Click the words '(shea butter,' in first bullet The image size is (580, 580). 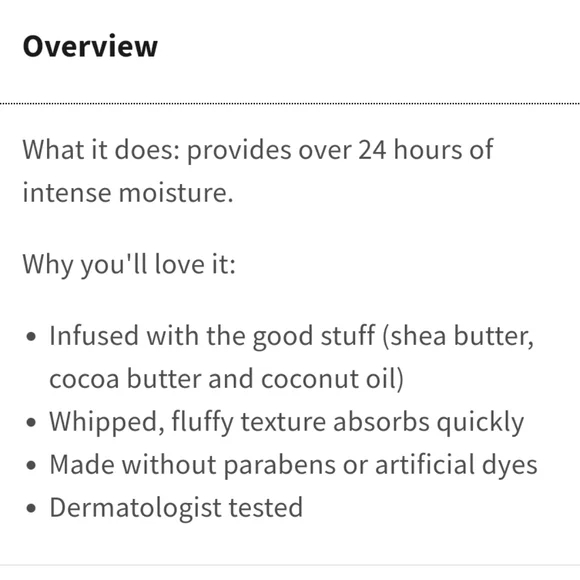coord(458,337)
